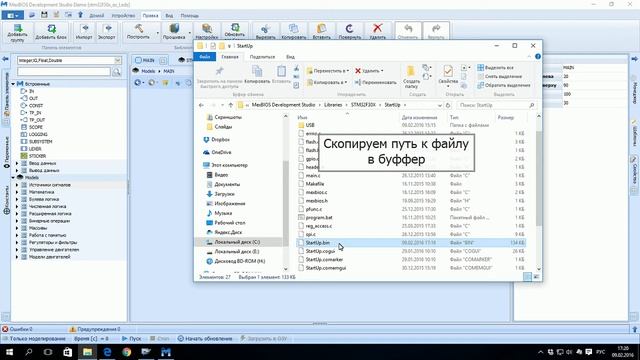Click the Пуск play control in the bottom bar

(131, 339)
